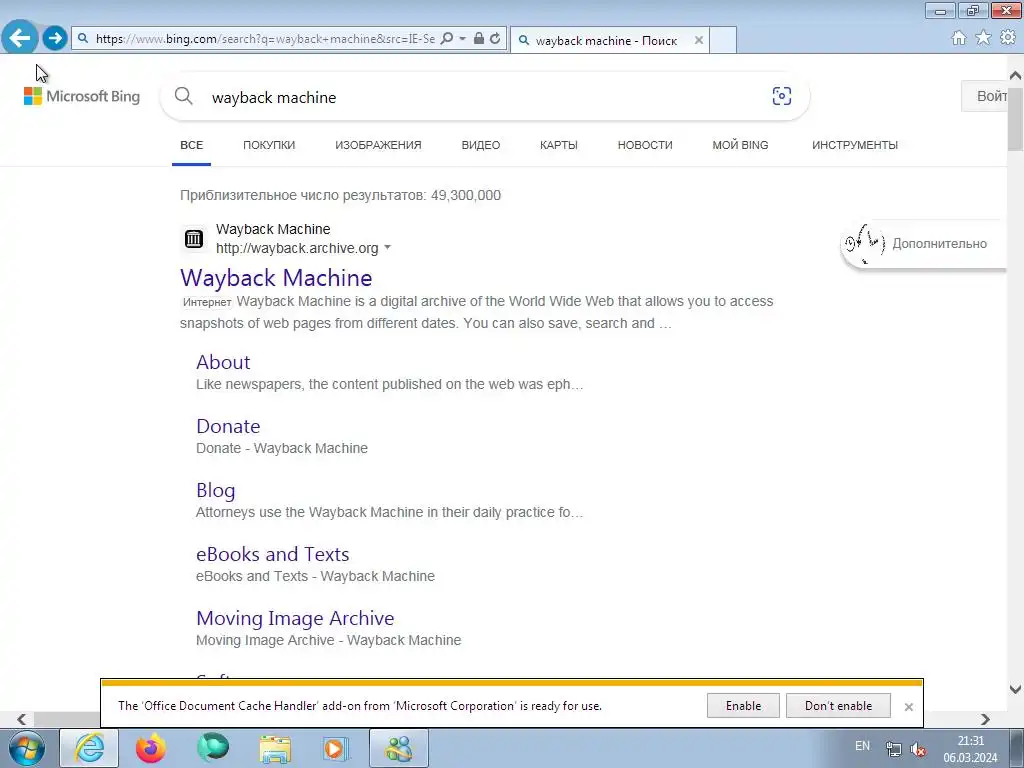Screen dimensions: 1024x768
Task: Click the Дополнительно side panel button
Action: pyautogui.click(x=923, y=244)
